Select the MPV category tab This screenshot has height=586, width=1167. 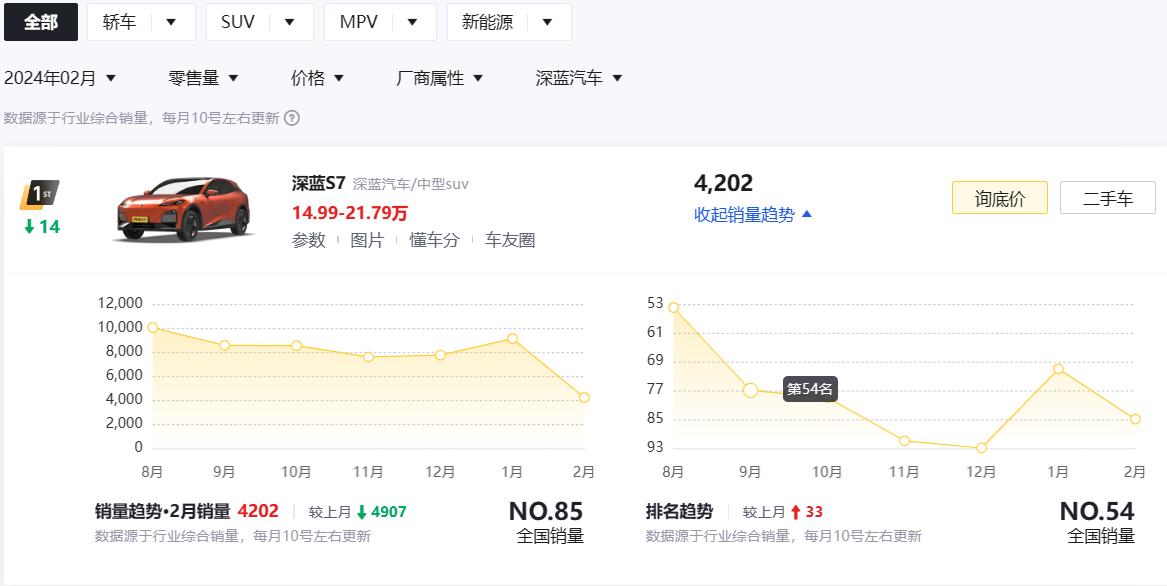tap(359, 22)
